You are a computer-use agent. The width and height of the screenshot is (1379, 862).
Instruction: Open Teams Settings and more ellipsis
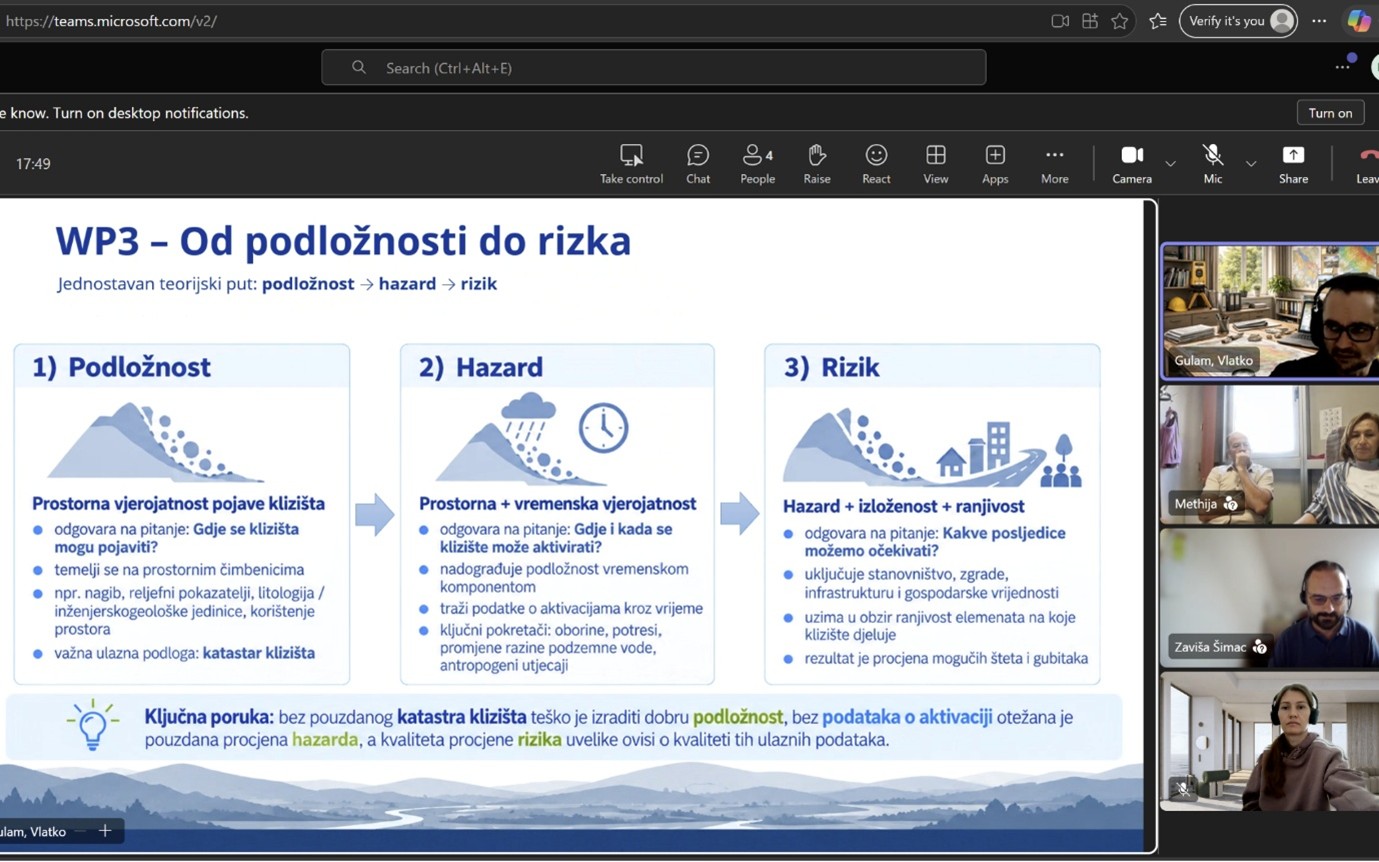(x=1343, y=67)
